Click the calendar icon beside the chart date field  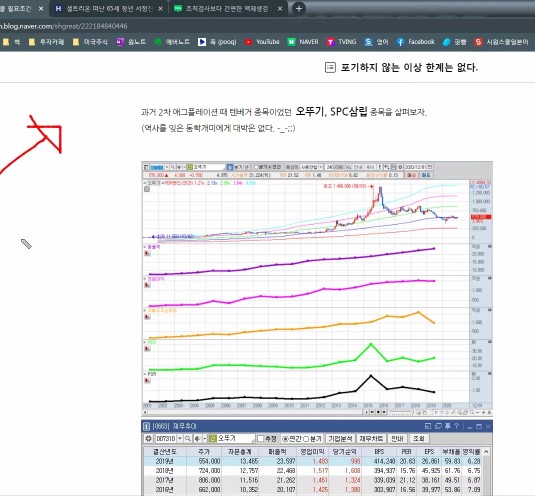point(430,167)
